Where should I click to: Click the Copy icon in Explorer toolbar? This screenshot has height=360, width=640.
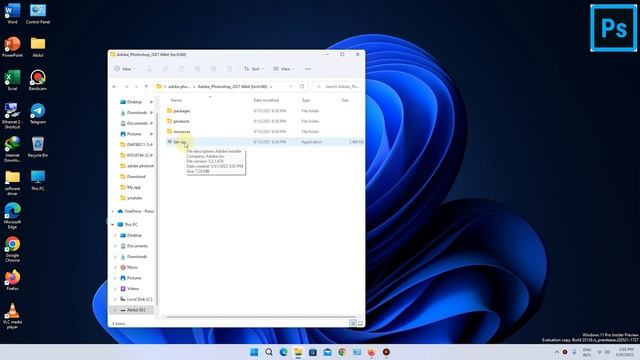point(165,69)
